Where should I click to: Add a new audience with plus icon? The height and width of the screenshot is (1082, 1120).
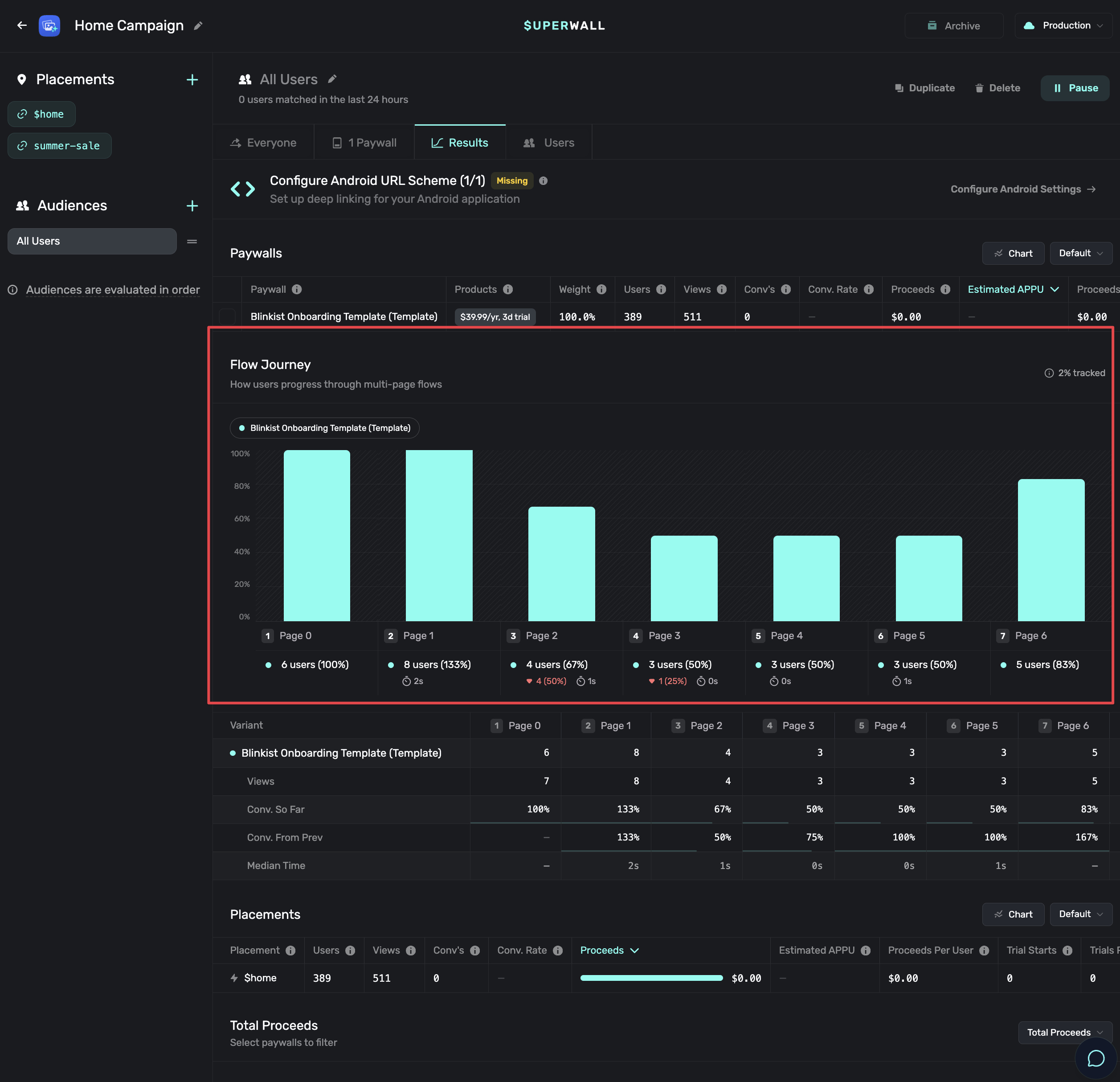coord(192,206)
